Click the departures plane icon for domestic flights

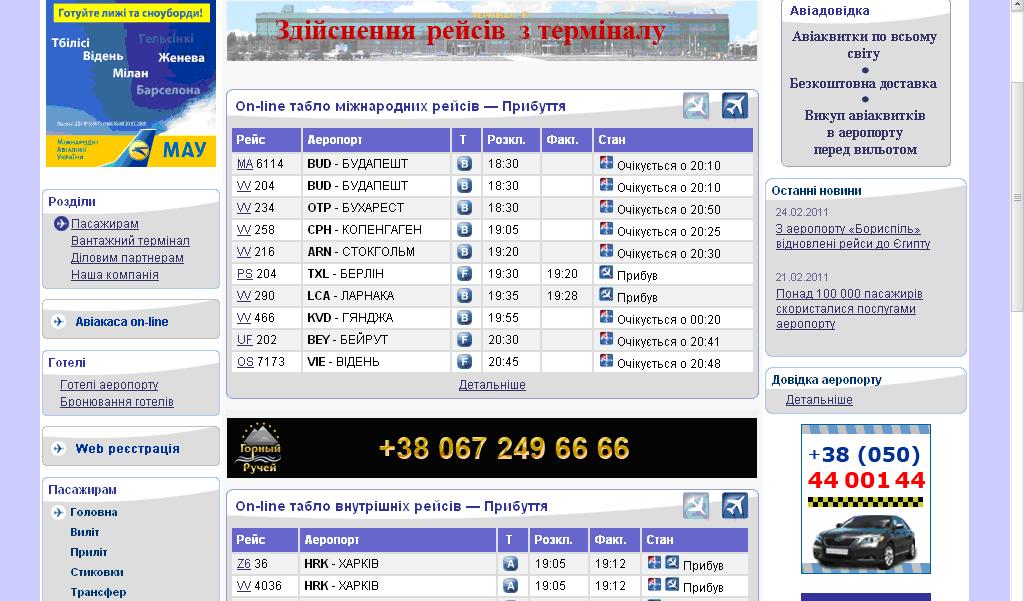point(735,506)
